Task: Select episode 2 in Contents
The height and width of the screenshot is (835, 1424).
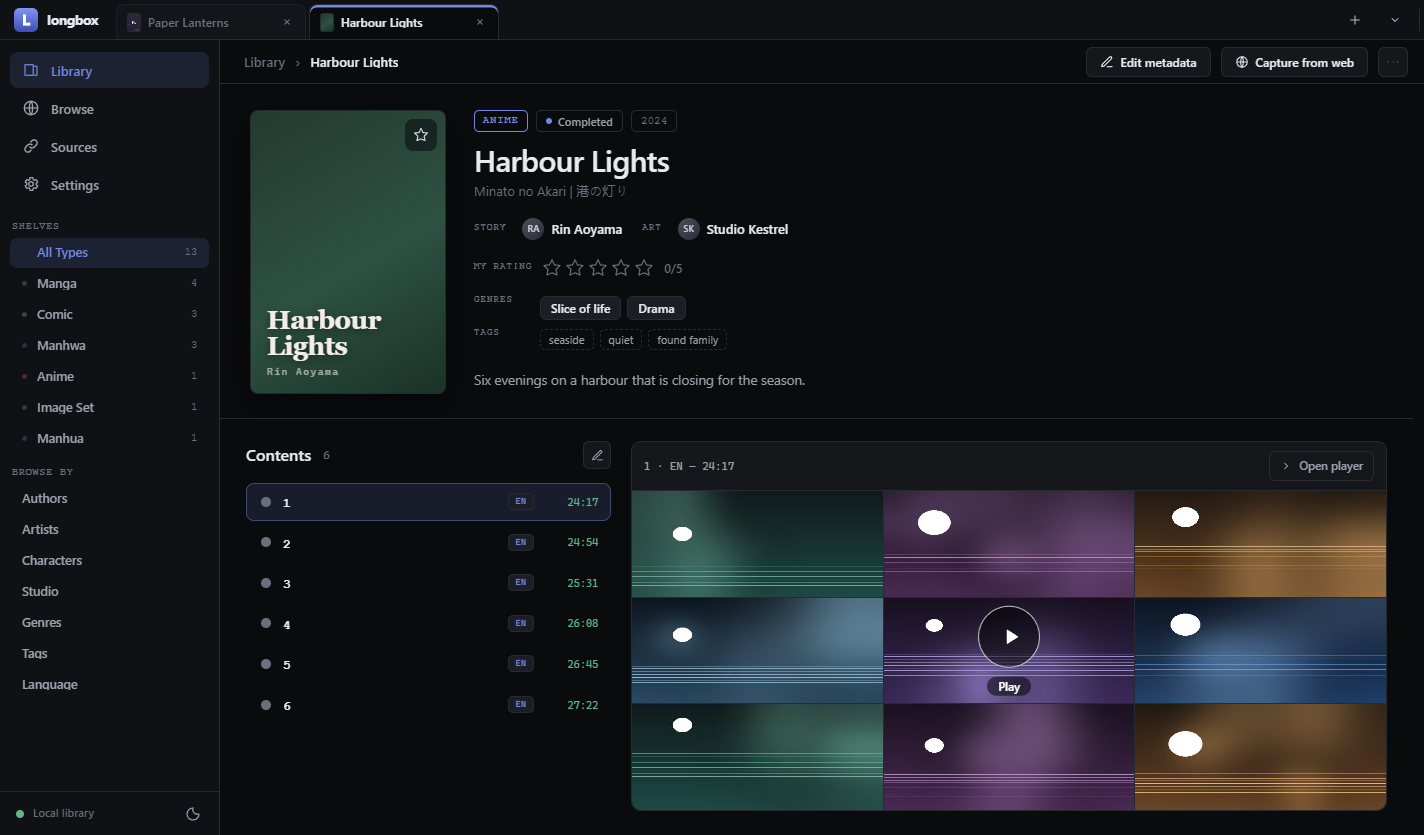Action: (428, 543)
